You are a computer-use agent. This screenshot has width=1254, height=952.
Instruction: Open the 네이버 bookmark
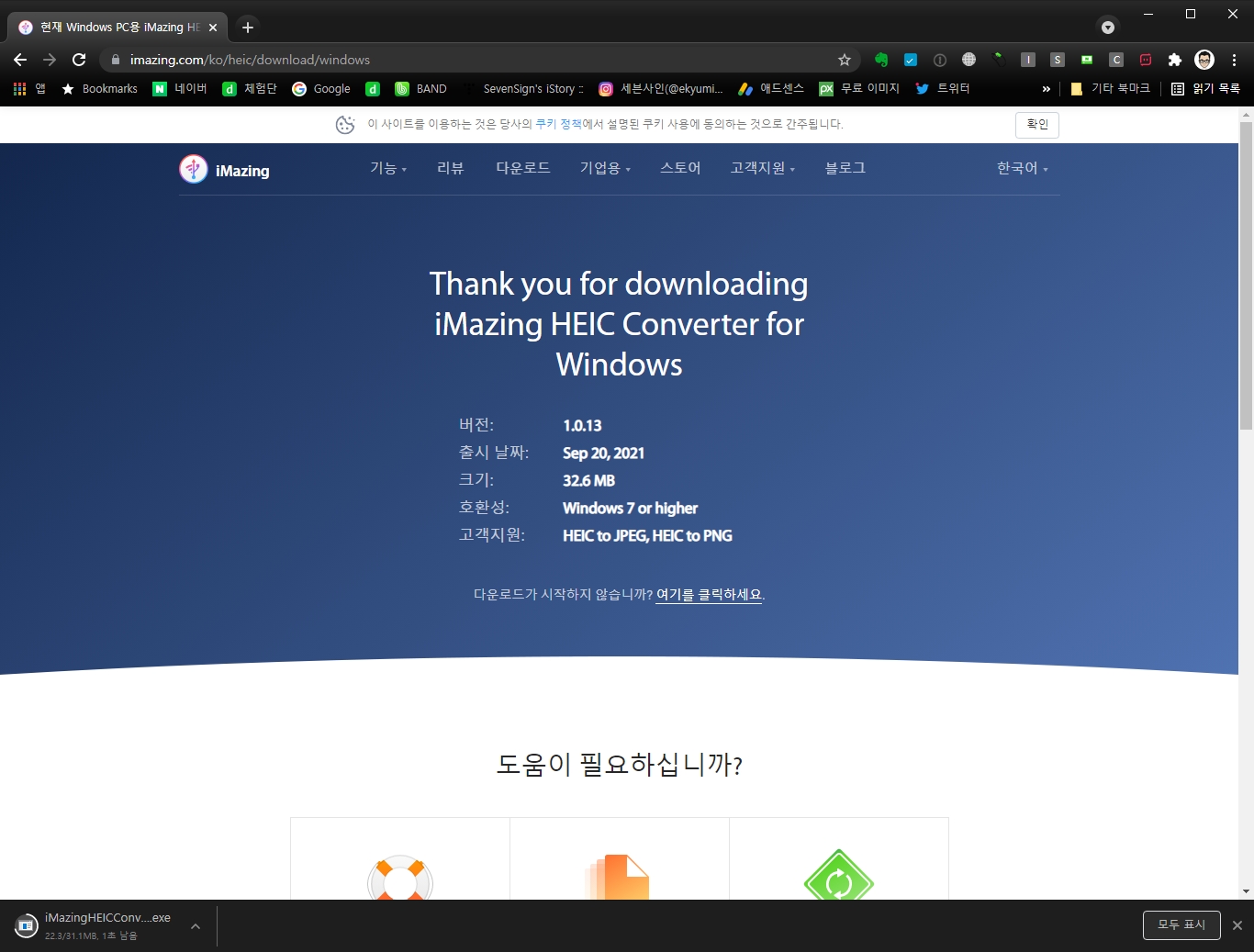180,88
